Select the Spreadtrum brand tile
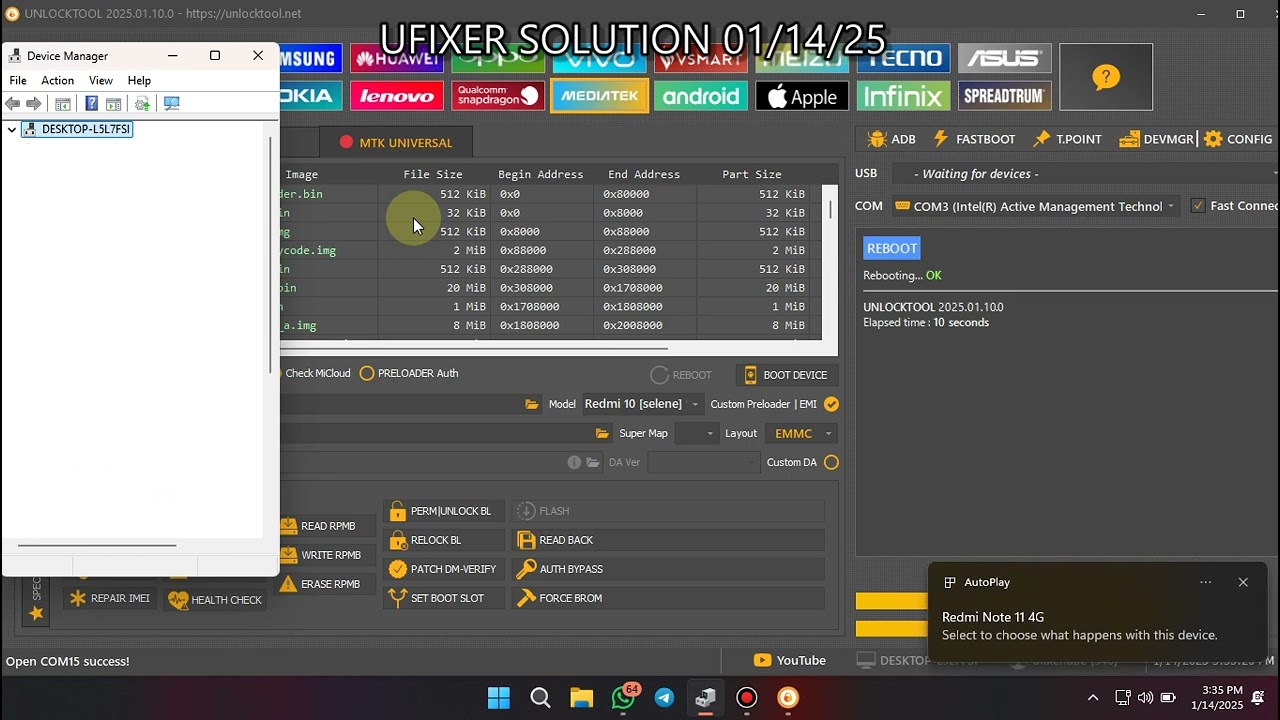Image resolution: width=1280 pixels, height=720 pixels. pyautogui.click(x=1005, y=96)
